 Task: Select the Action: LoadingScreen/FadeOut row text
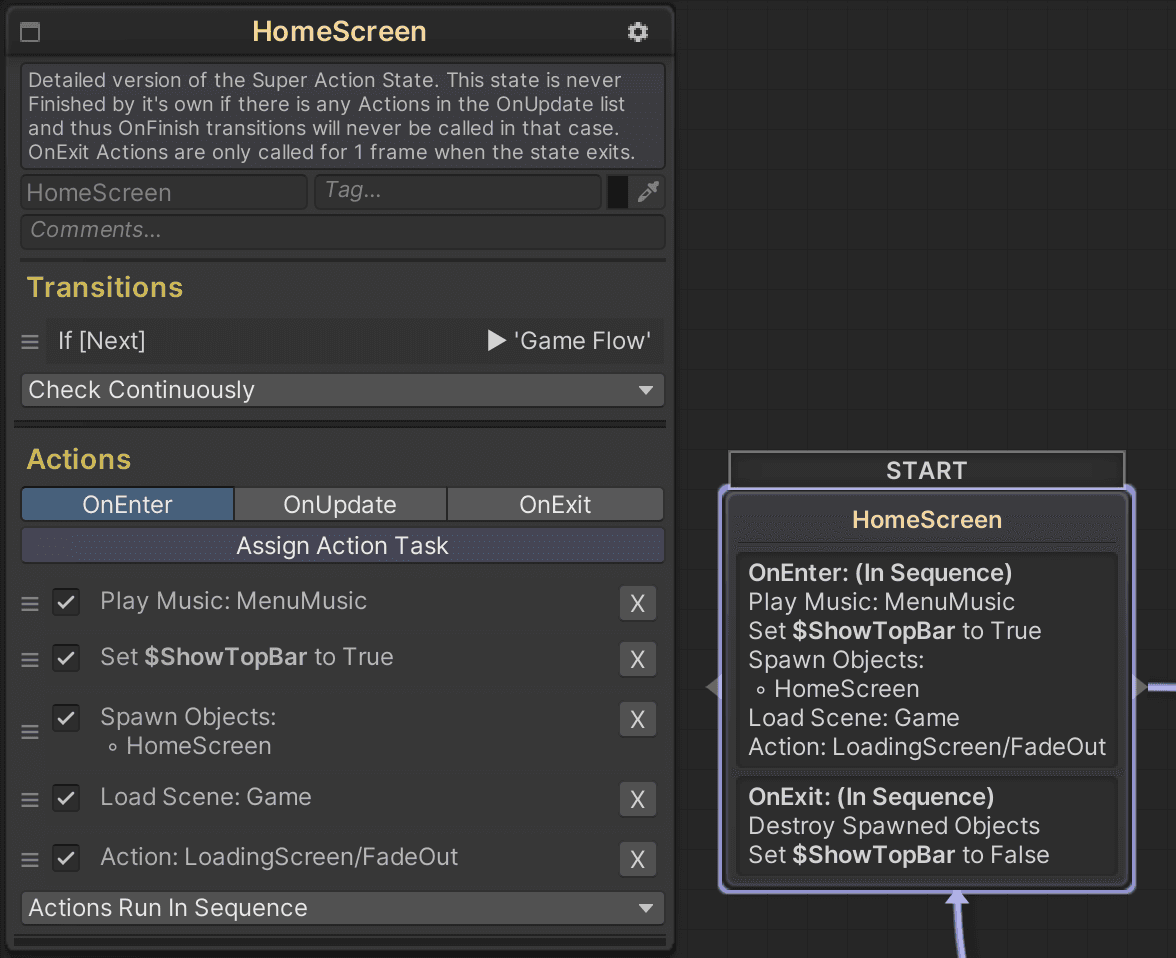point(279,857)
